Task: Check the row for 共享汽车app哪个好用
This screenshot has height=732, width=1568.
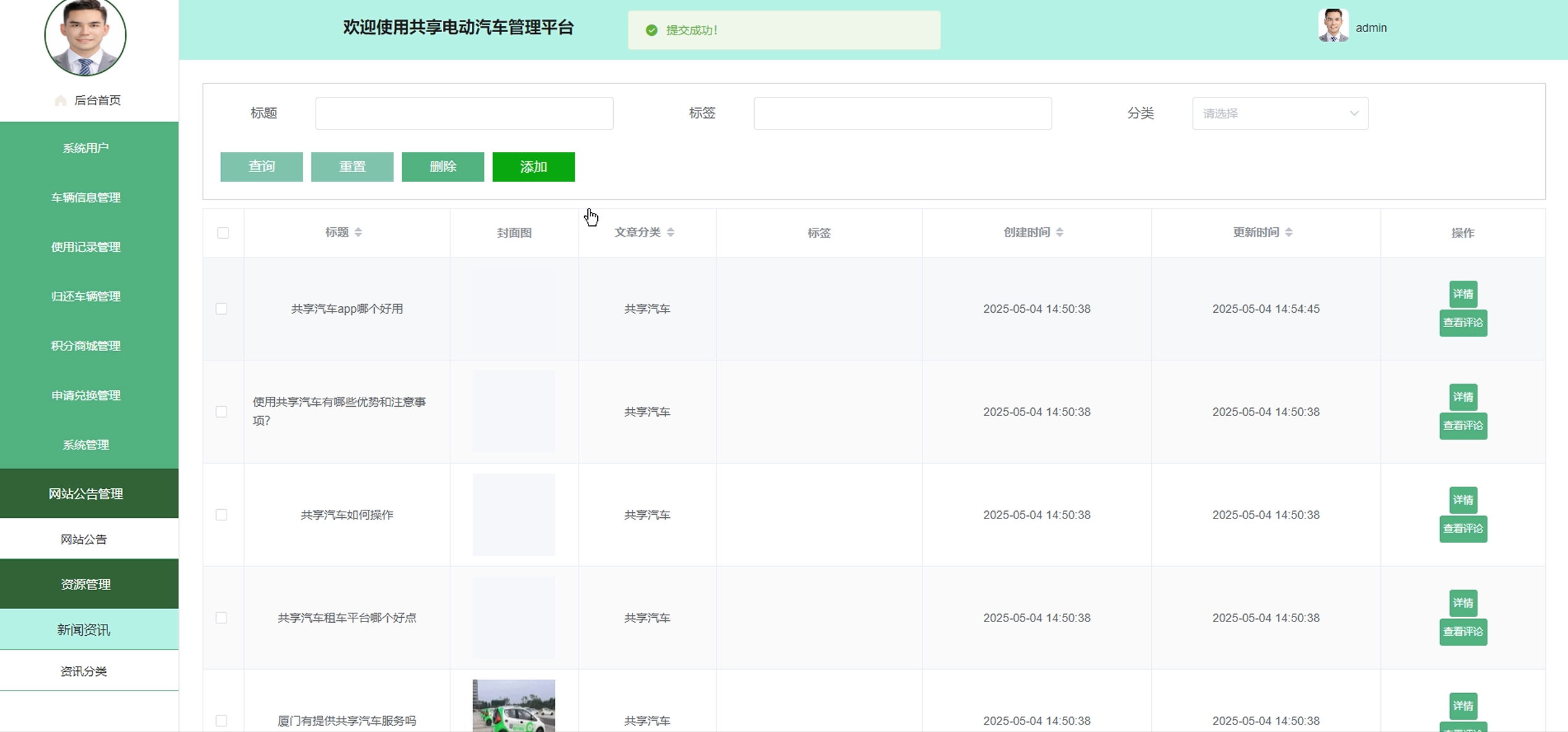Action: point(222,309)
